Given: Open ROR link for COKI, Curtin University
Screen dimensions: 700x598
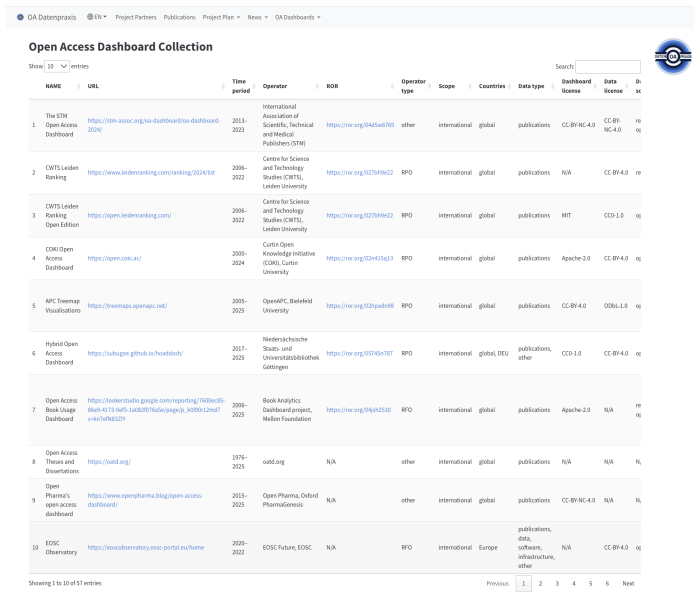Looking at the screenshot, I should tap(360, 258).
